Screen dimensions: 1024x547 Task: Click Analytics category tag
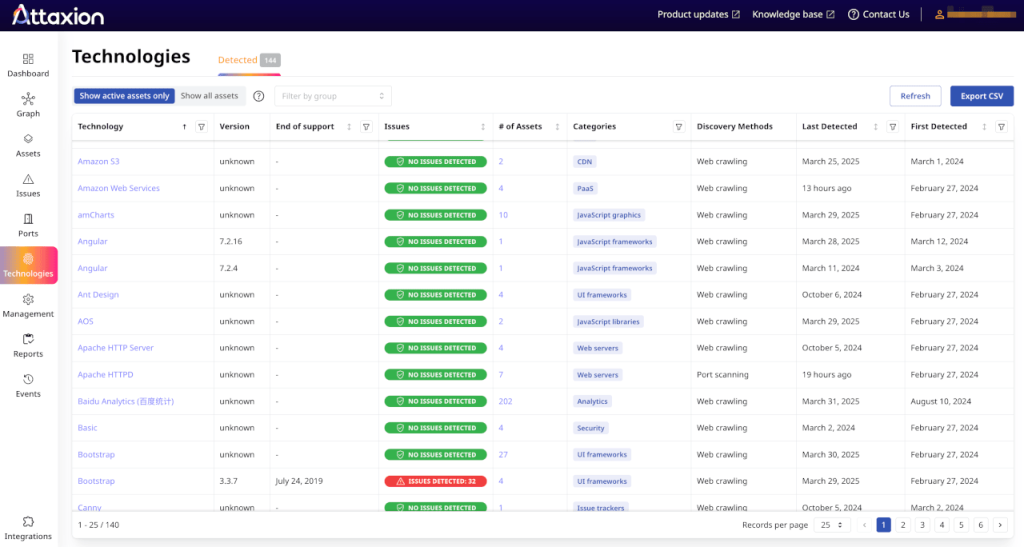tap(592, 401)
